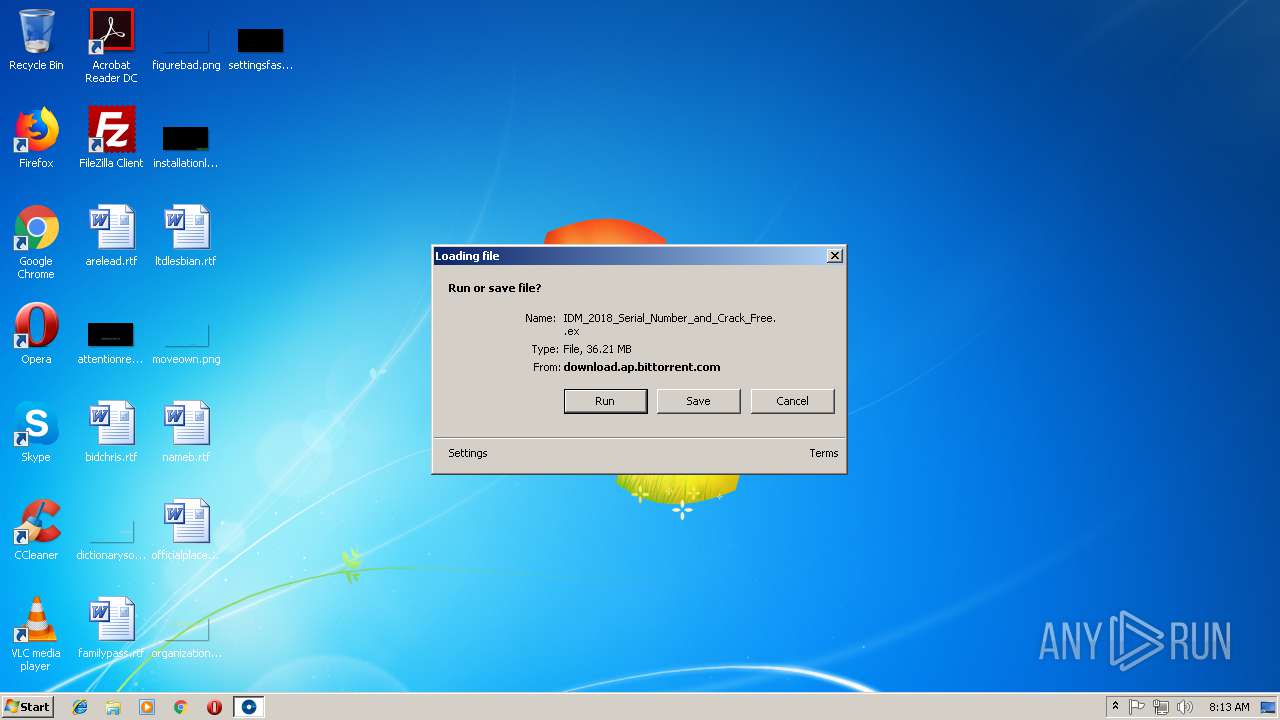
Task: Open the Recycle Bin desktop icon
Action: (x=36, y=40)
